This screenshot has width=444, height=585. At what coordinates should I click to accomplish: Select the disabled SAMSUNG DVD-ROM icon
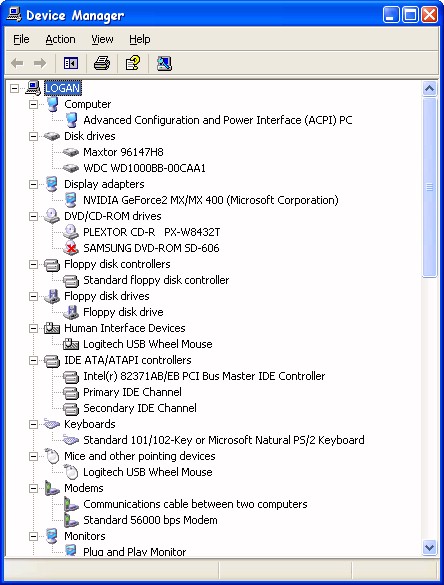[71, 248]
